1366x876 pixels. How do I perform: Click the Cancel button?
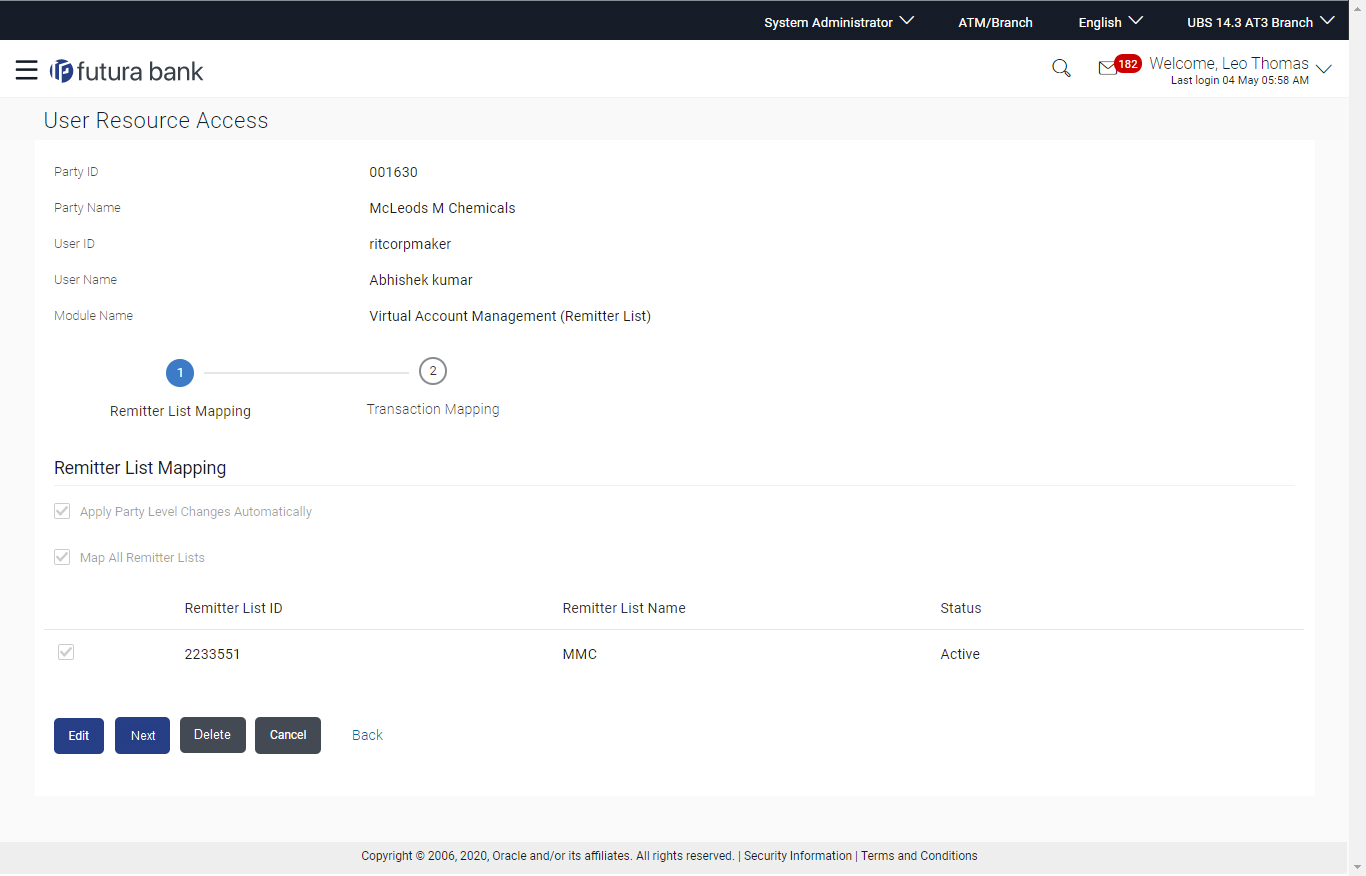tap(288, 735)
